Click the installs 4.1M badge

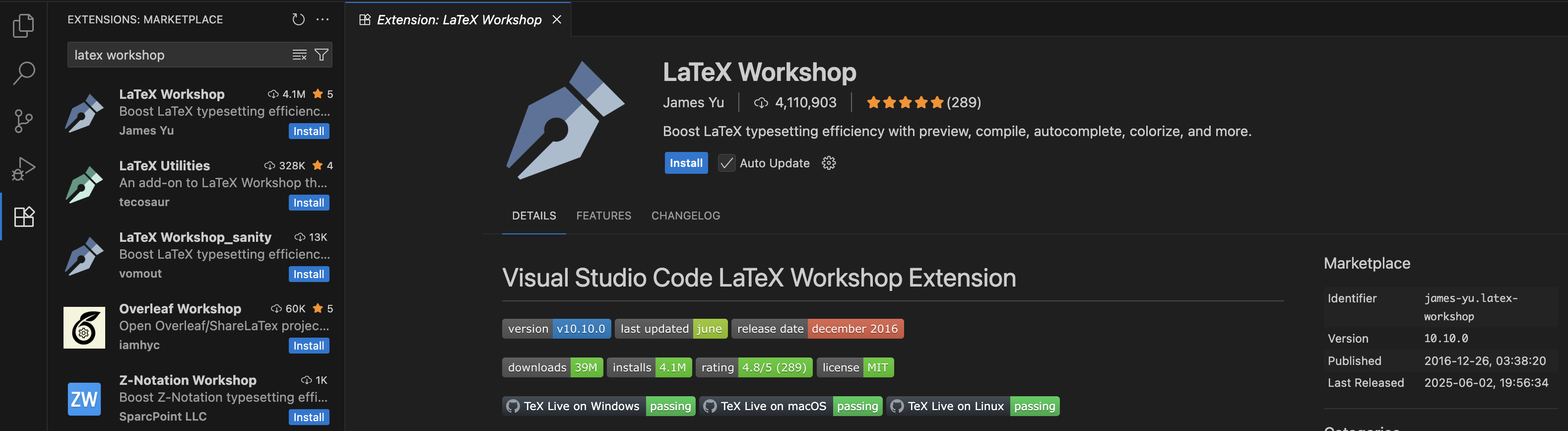[650, 367]
